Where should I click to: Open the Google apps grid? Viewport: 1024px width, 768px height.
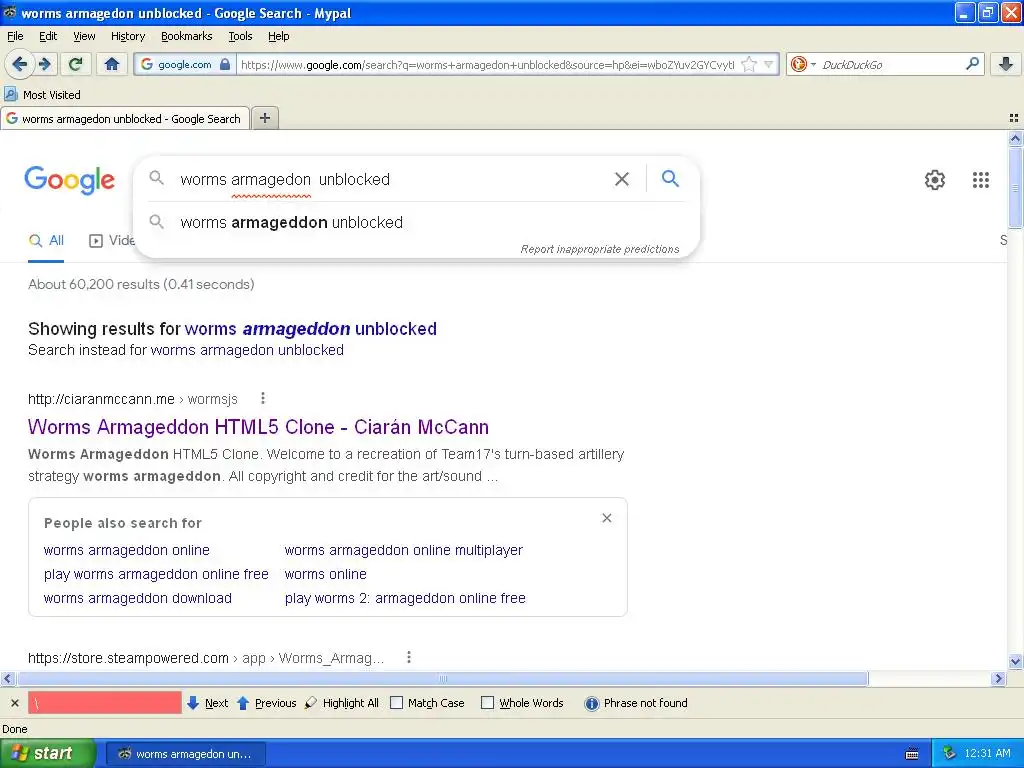click(980, 180)
